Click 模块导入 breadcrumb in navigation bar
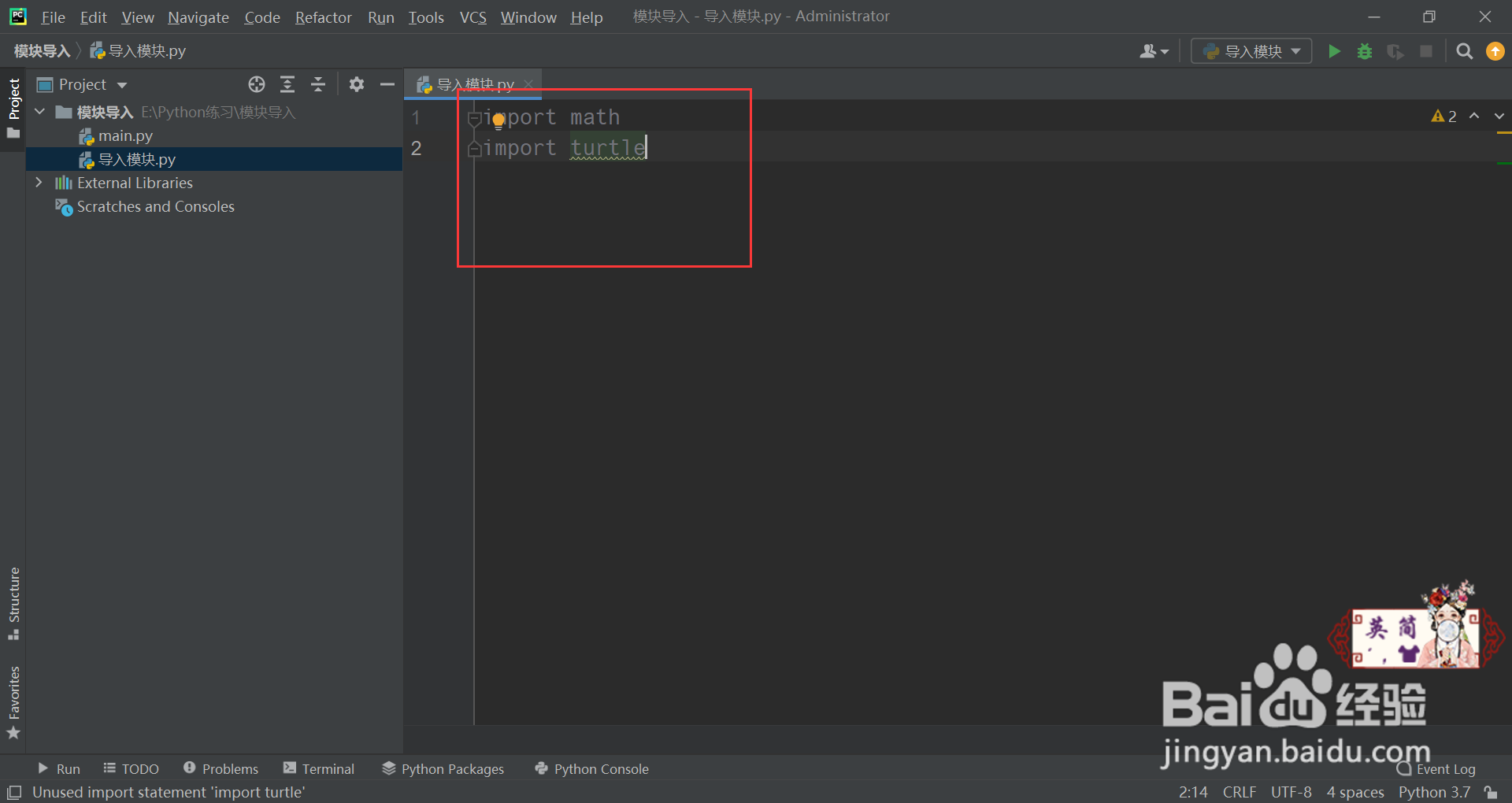The height and width of the screenshot is (803, 1512). pos(42,51)
